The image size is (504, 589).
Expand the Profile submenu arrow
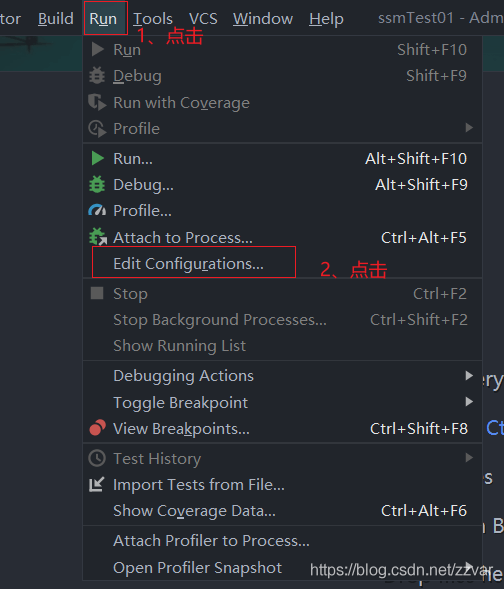point(469,128)
